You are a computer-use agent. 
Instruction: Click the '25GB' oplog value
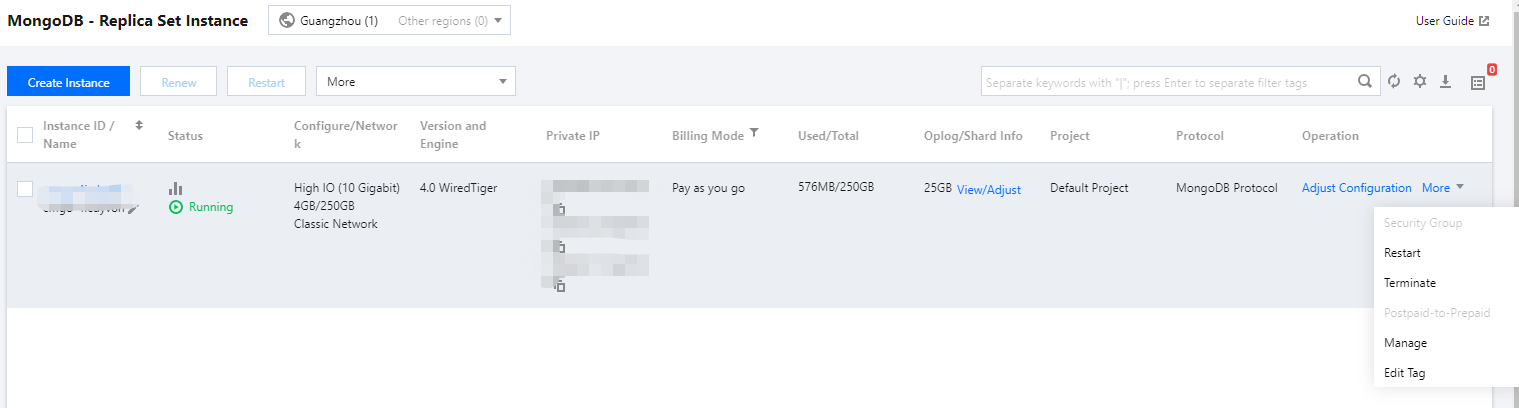938,188
